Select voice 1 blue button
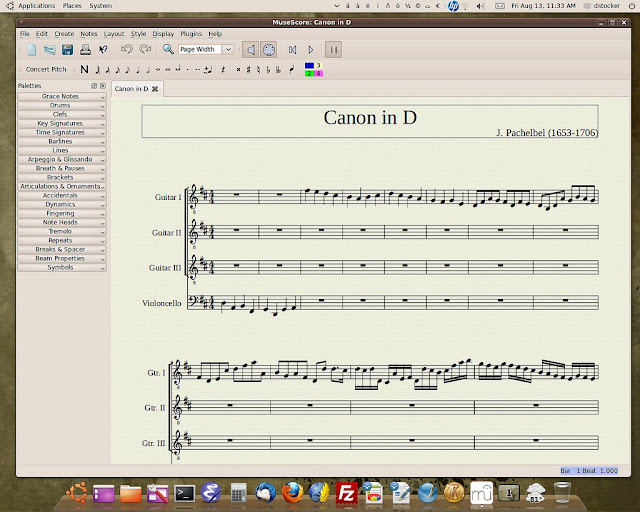The height and width of the screenshot is (512, 640). click(x=309, y=65)
